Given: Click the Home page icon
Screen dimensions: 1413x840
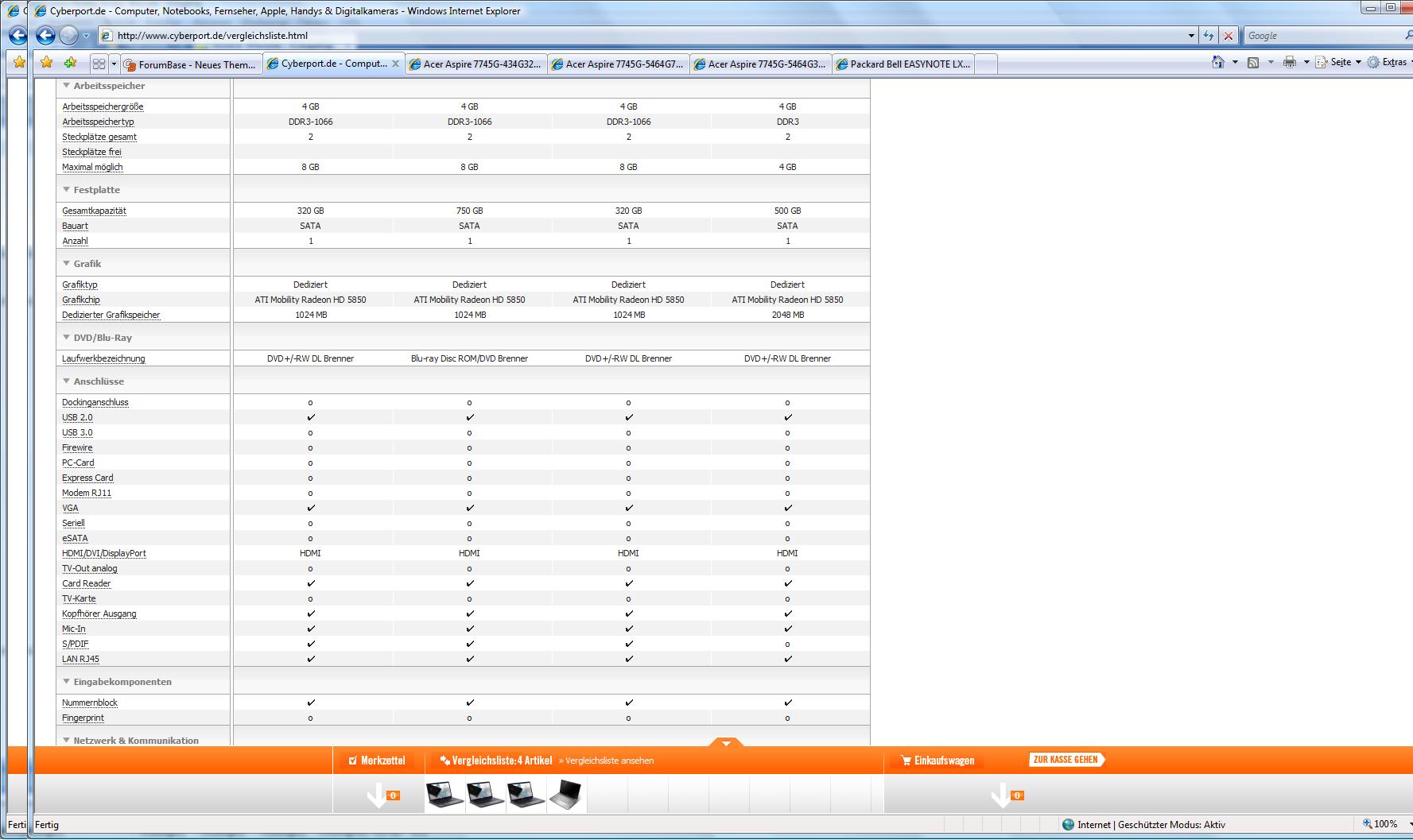Looking at the screenshot, I should (x=1217, y=62).
